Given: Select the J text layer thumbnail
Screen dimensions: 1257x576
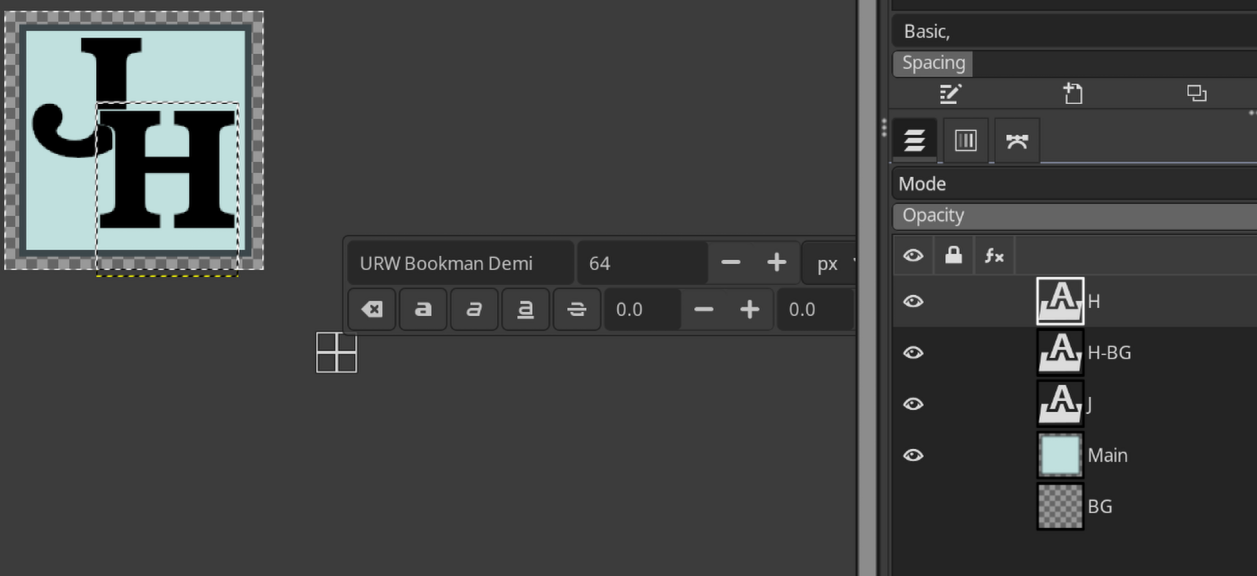Looking at the screenshot, I should pyautogui.click(x=1060, y=403).
